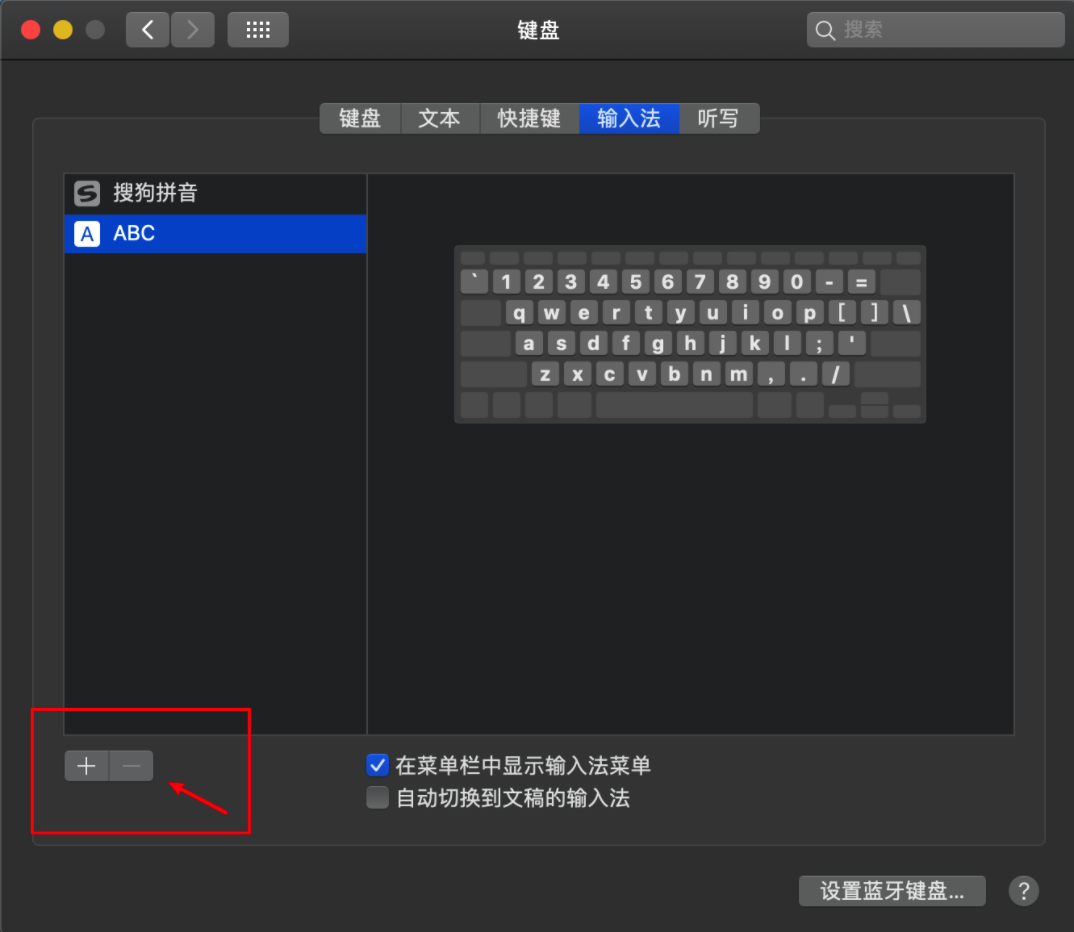Select the 听写 tab
Image resolution: width=1074 pixels, height=932 pixels.
(718, 118)
